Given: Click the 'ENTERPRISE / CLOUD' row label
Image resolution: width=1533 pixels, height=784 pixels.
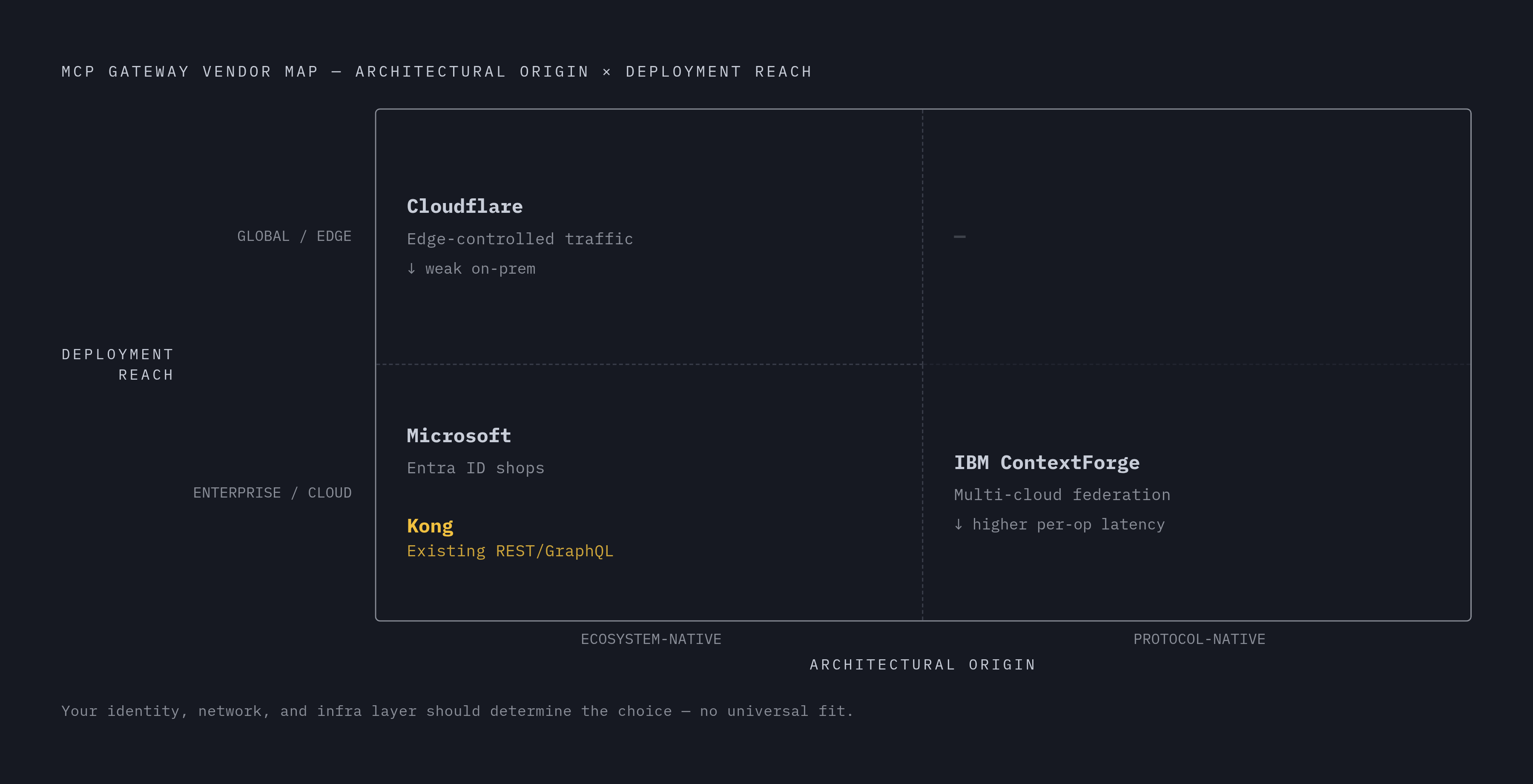Looking at the screenshot, I should point(272,493).
